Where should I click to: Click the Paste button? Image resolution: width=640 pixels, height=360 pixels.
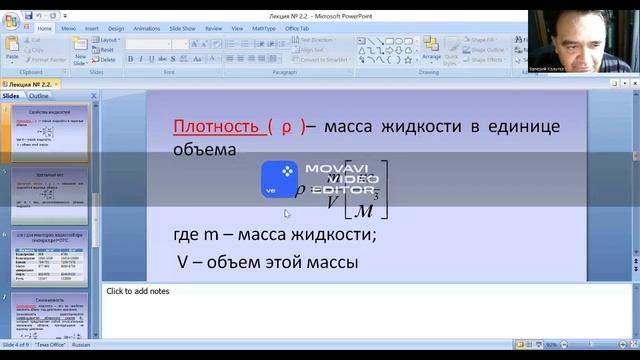click(12, 49)
